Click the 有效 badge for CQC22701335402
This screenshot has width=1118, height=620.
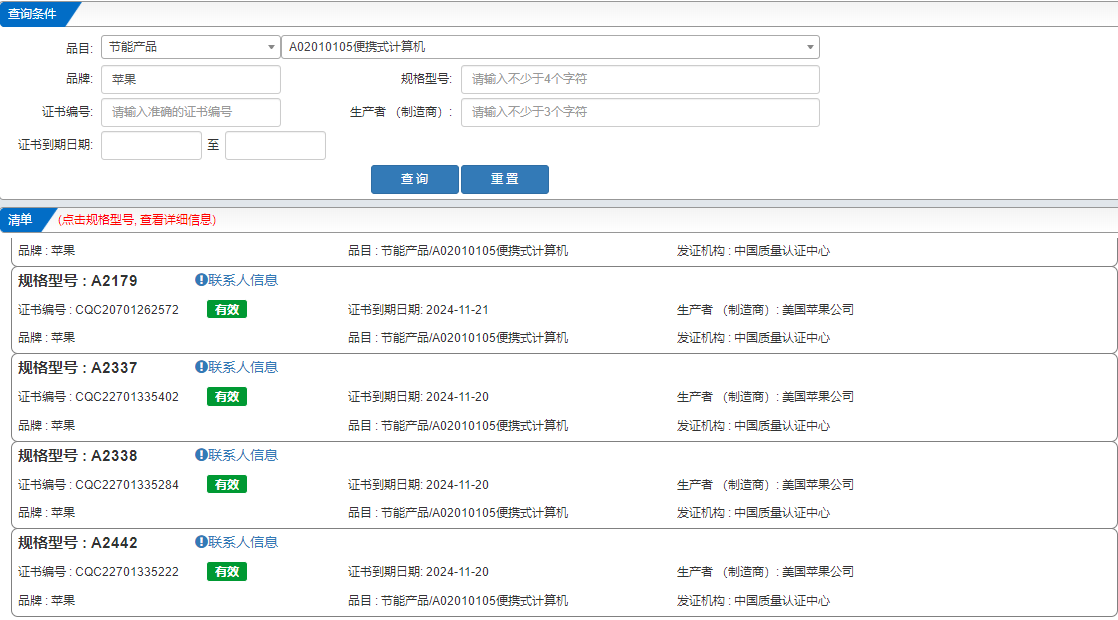pos(227,397)
